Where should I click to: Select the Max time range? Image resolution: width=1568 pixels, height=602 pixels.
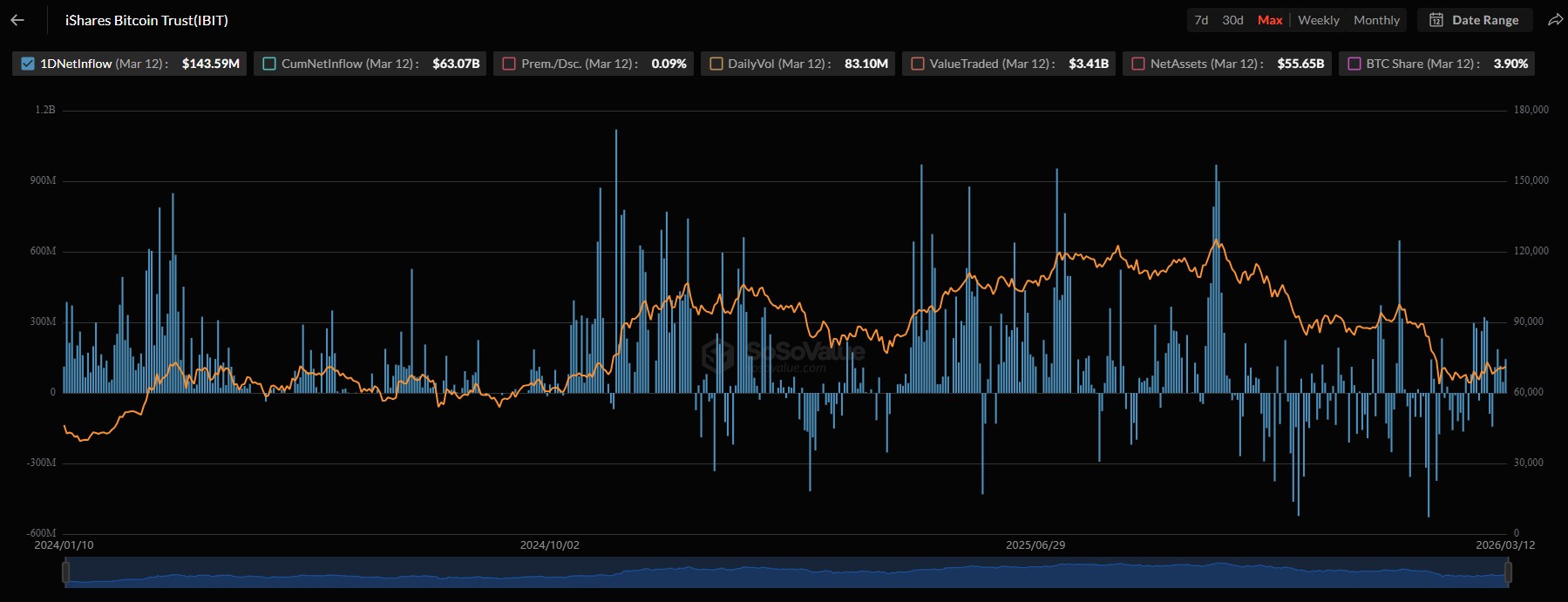point(1270,20)
